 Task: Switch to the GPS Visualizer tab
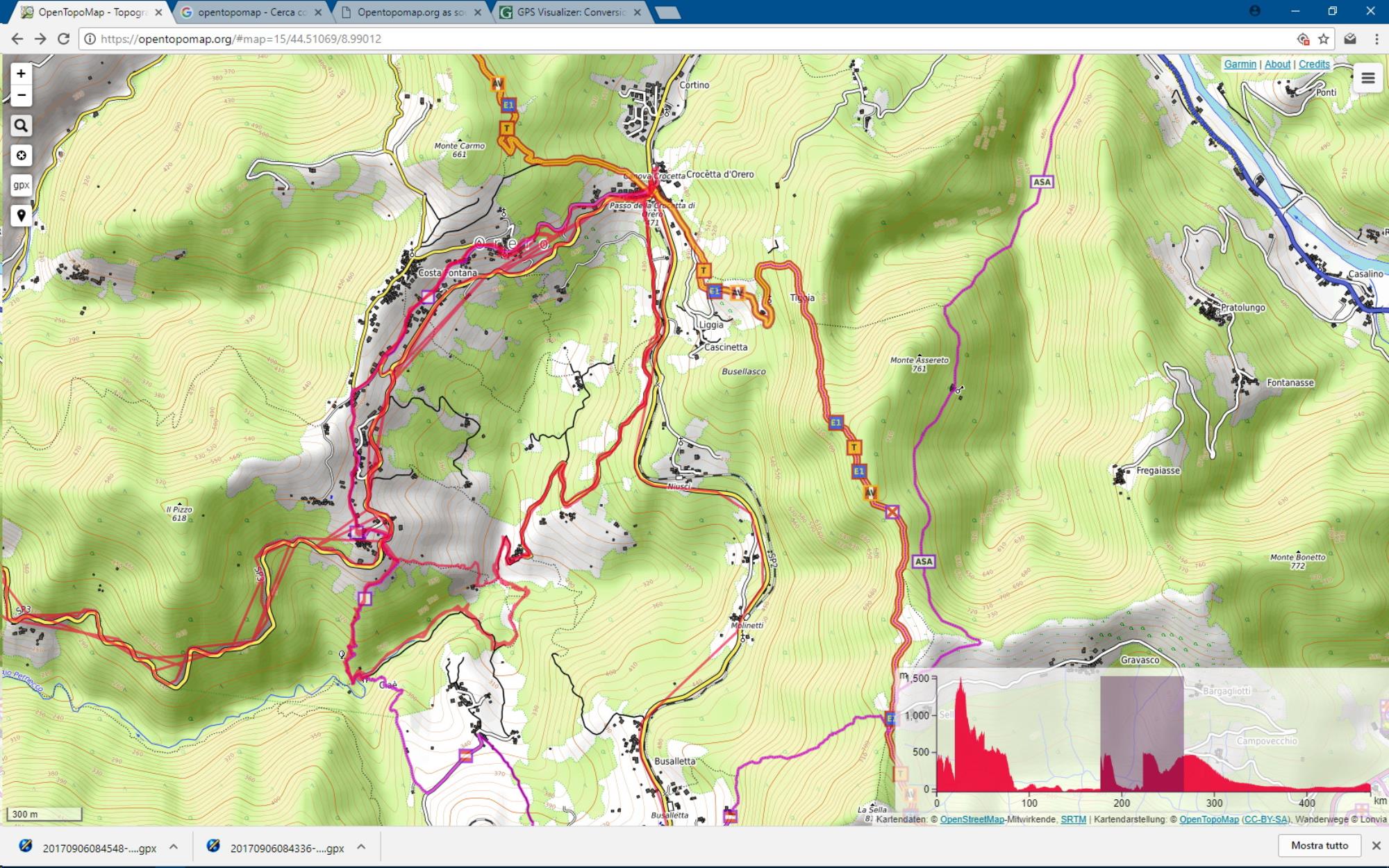coord(571,12)
